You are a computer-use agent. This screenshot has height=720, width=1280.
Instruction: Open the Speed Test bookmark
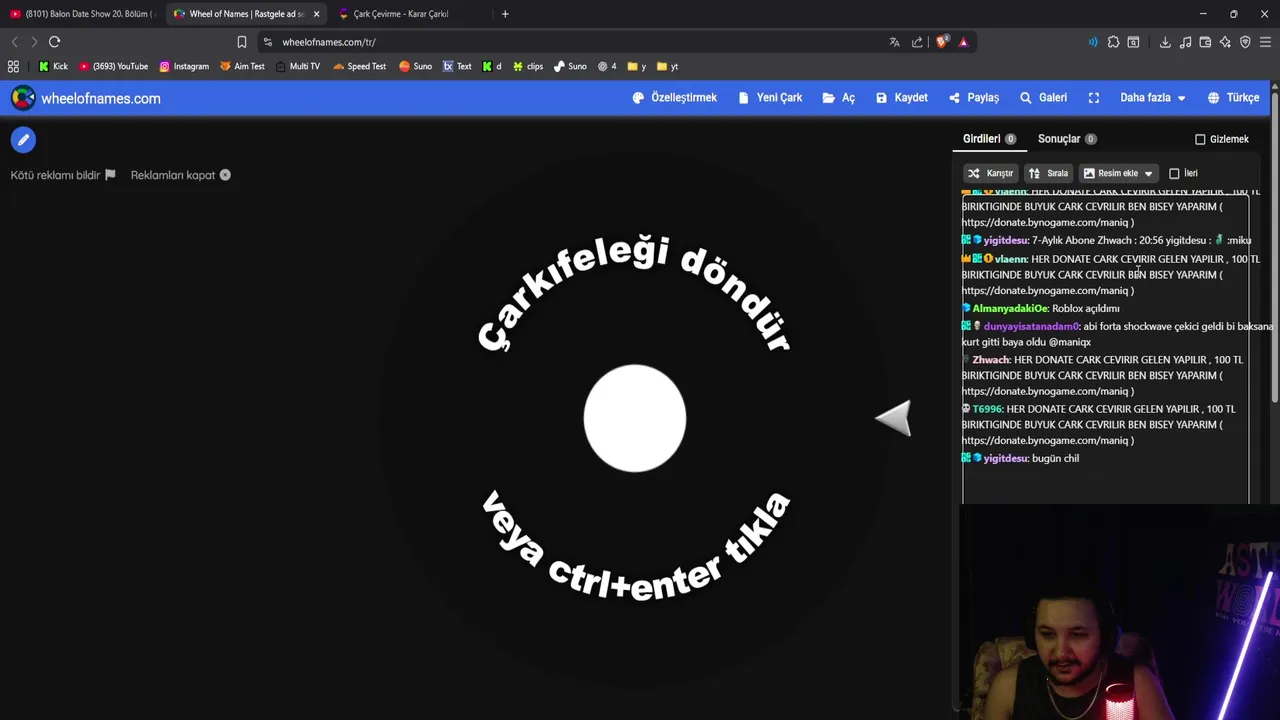click(x=360, y=66)
